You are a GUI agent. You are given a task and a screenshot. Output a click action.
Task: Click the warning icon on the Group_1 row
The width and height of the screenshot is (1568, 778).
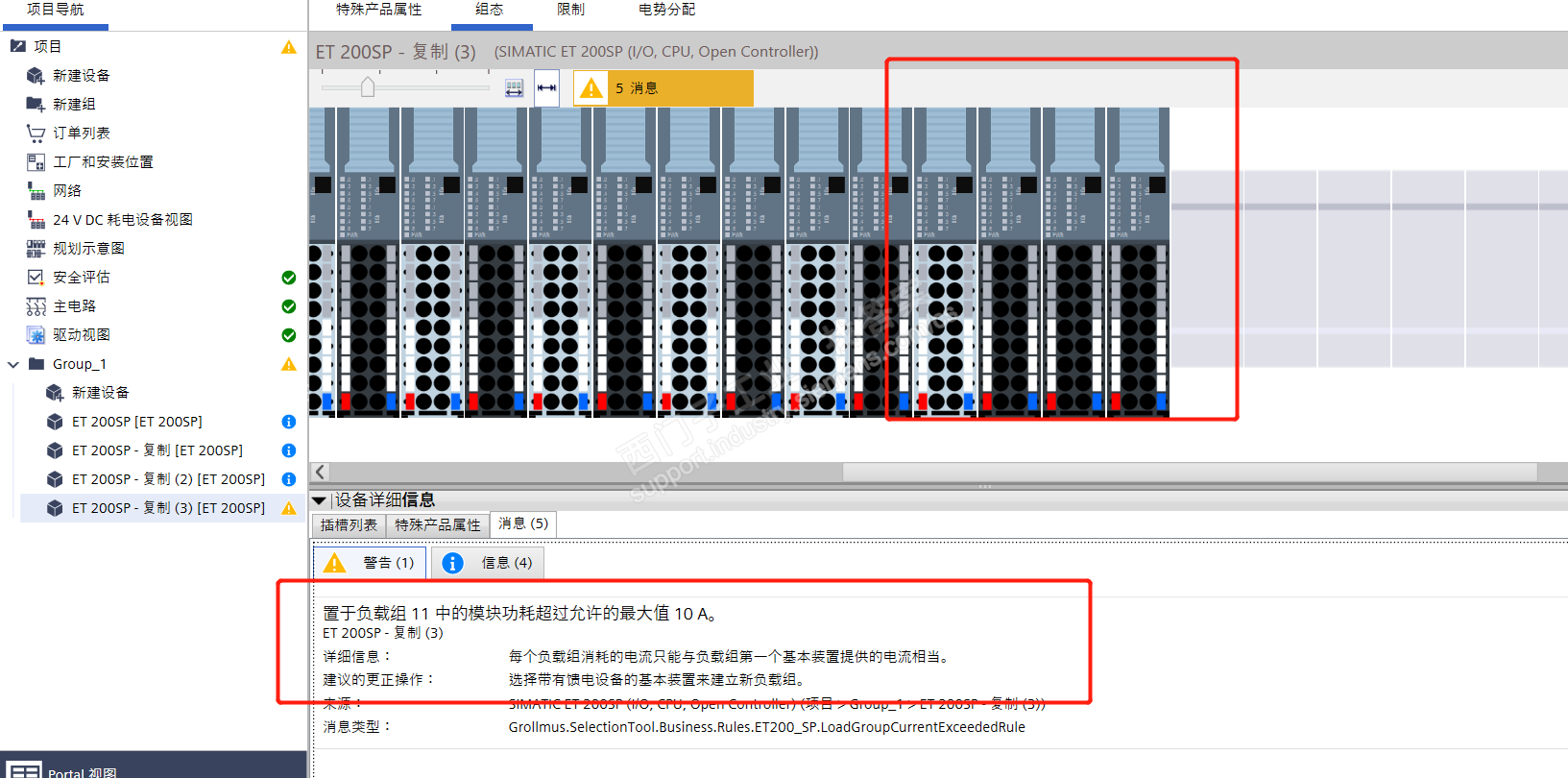pyautogui.click(x=288, y=364)
